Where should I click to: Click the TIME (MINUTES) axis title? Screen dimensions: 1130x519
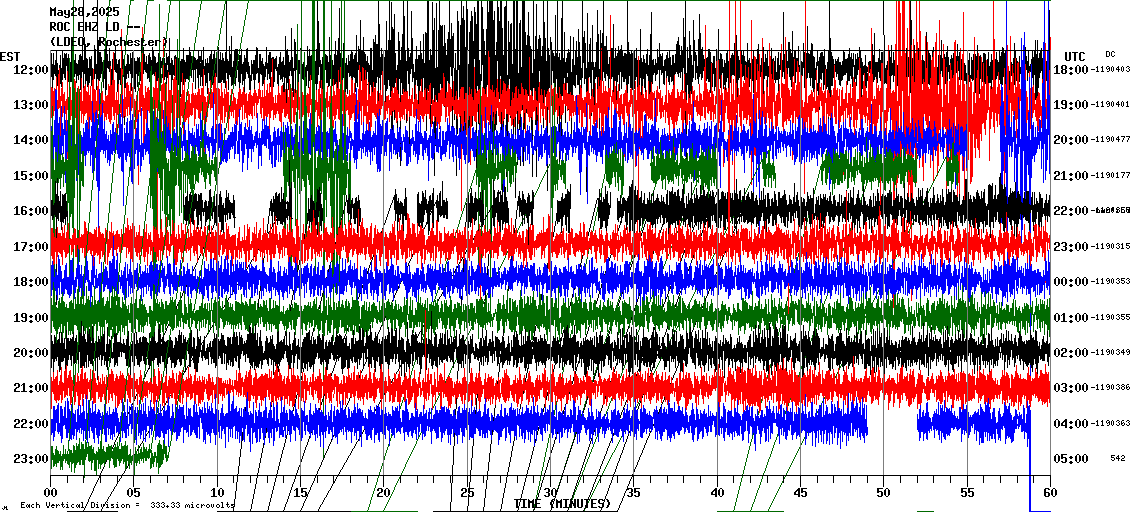click(x=562, y=504)
